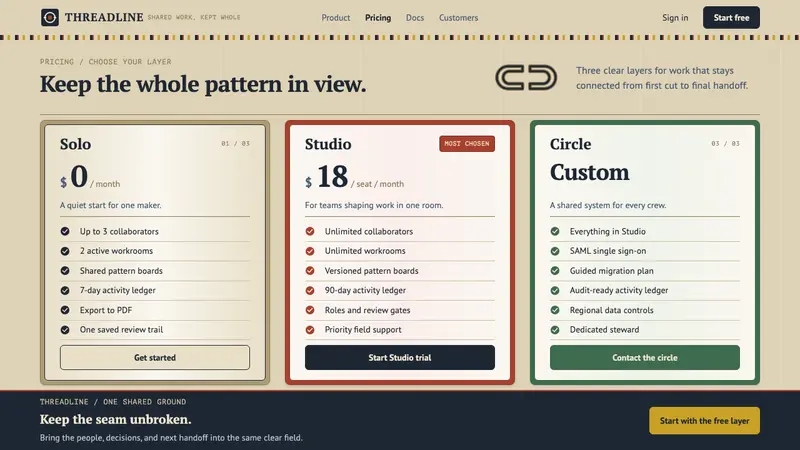Image resolution: width=800 pixels, height=450 pixels.
Task: Click 'A quiet start for one maker.' text
Action: point(111,205)
